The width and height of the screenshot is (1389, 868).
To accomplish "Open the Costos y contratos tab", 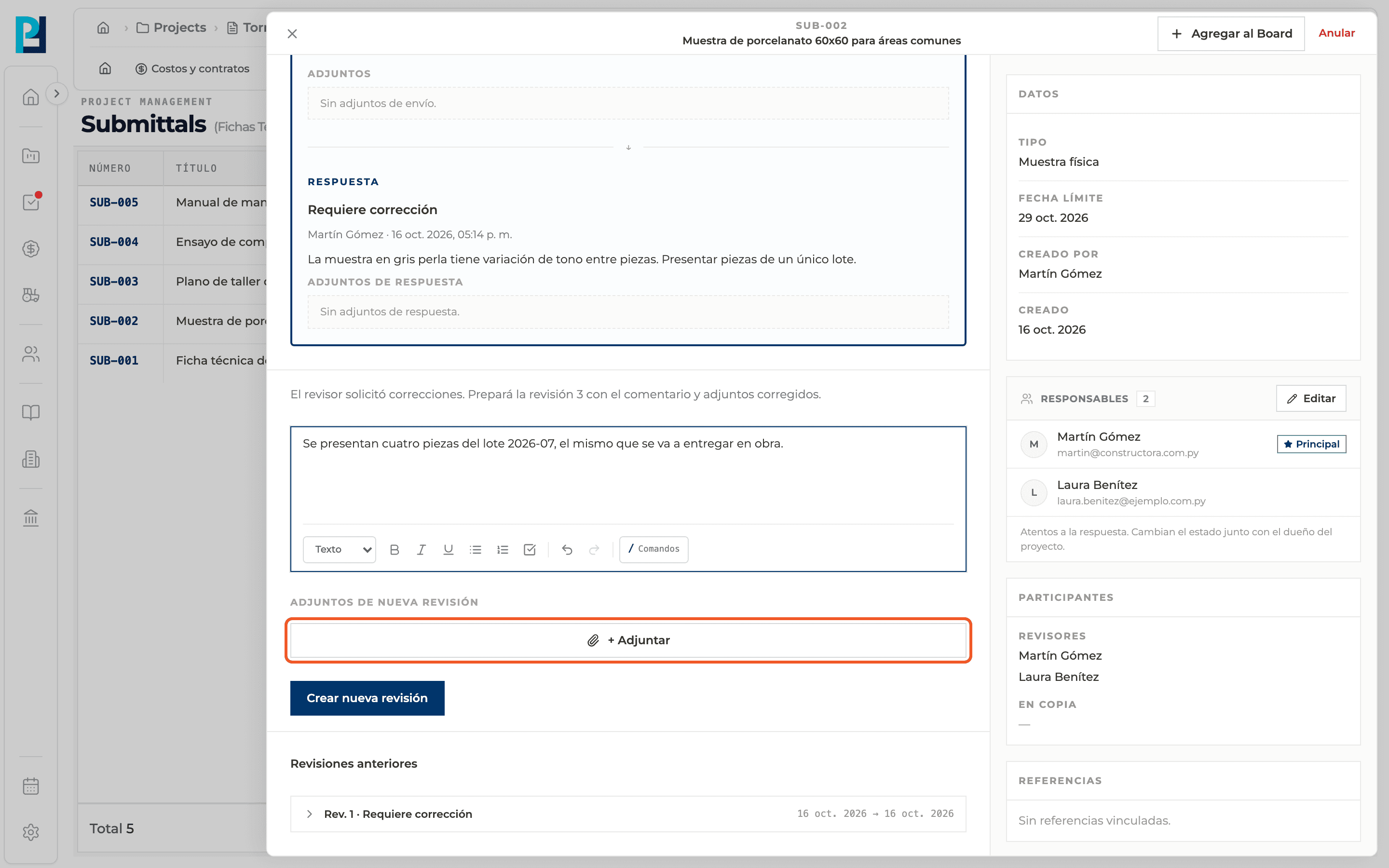I will [192, 68].
